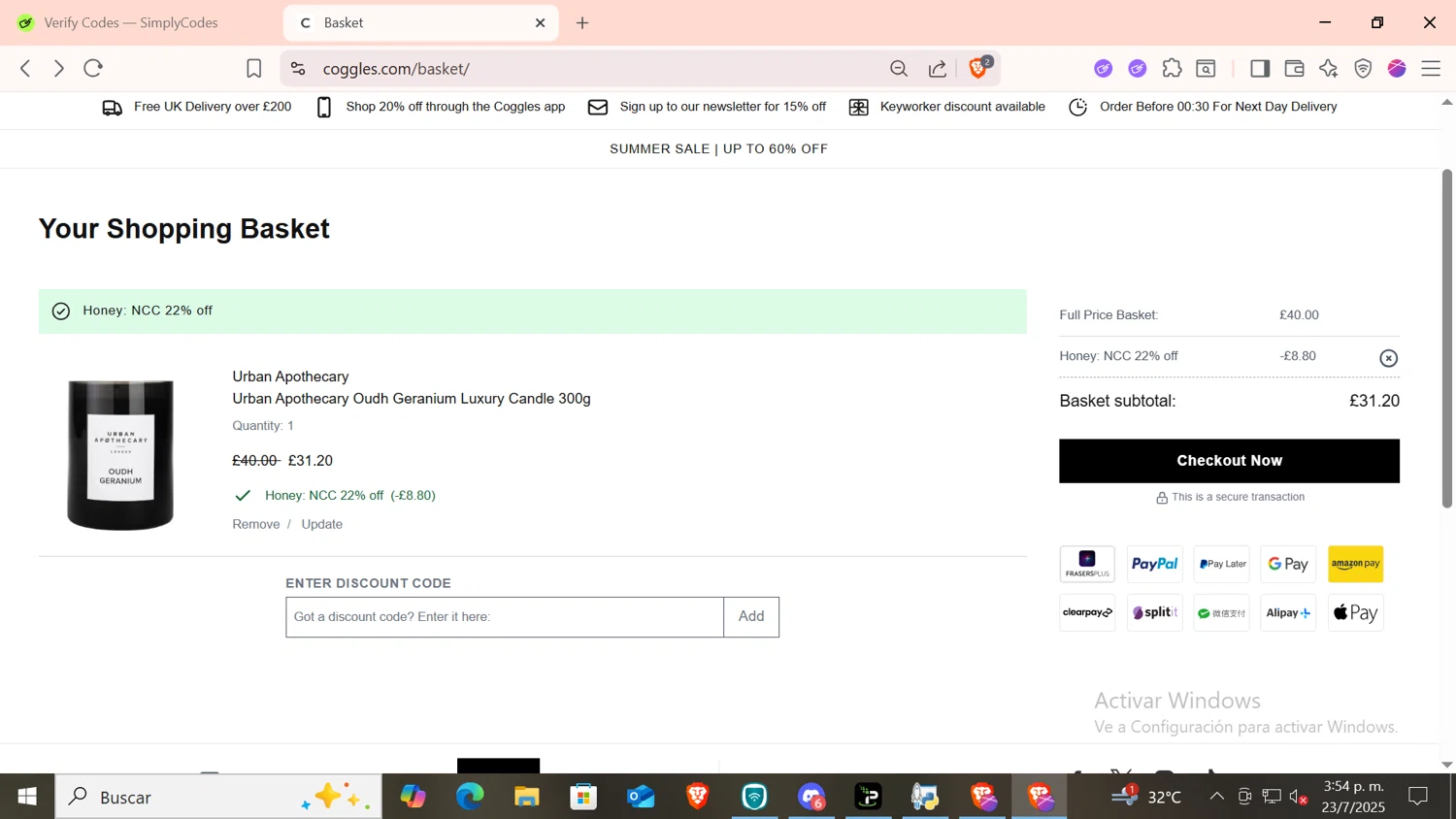Open Shop 20% off through the Coggles app

tap(441, 107)
